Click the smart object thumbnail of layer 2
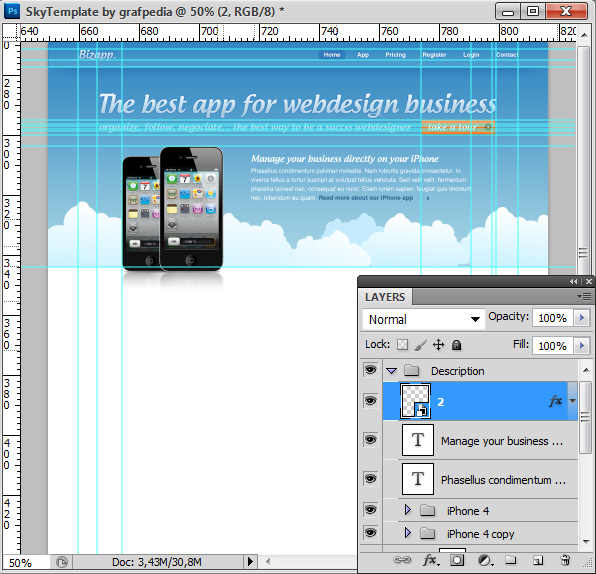Image resolution: width=596 pixels, height=574 pixels. pos(415,401)
